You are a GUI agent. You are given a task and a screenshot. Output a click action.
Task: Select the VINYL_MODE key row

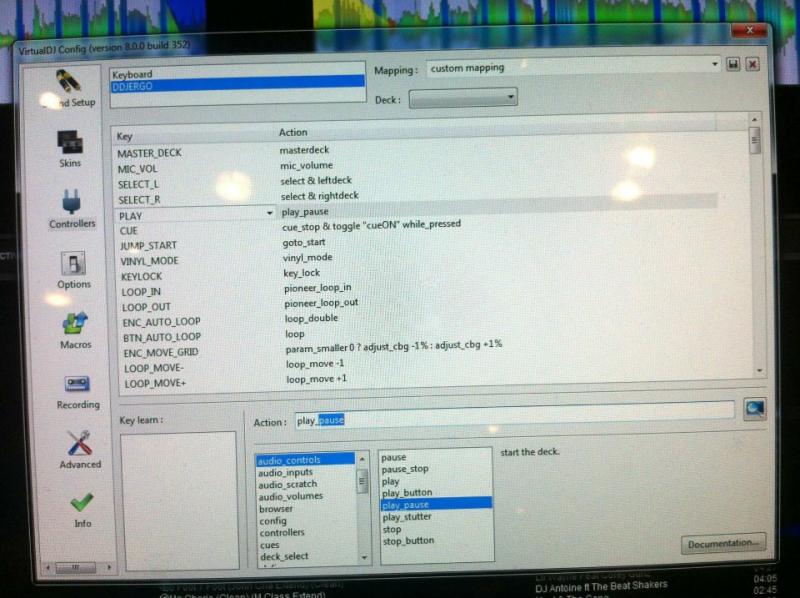pos(149,261)
